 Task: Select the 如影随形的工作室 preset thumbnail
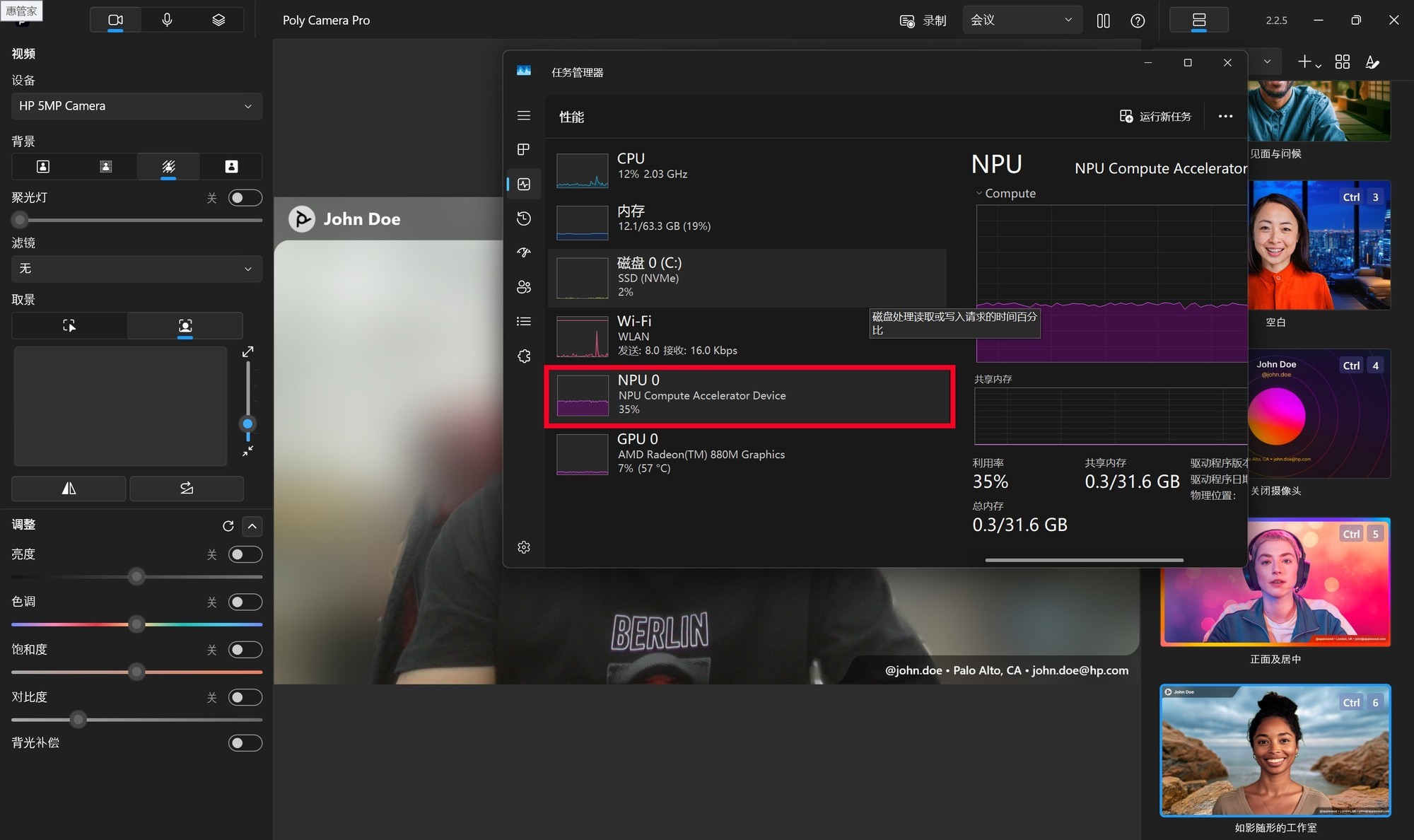[x=1275, y=750]
